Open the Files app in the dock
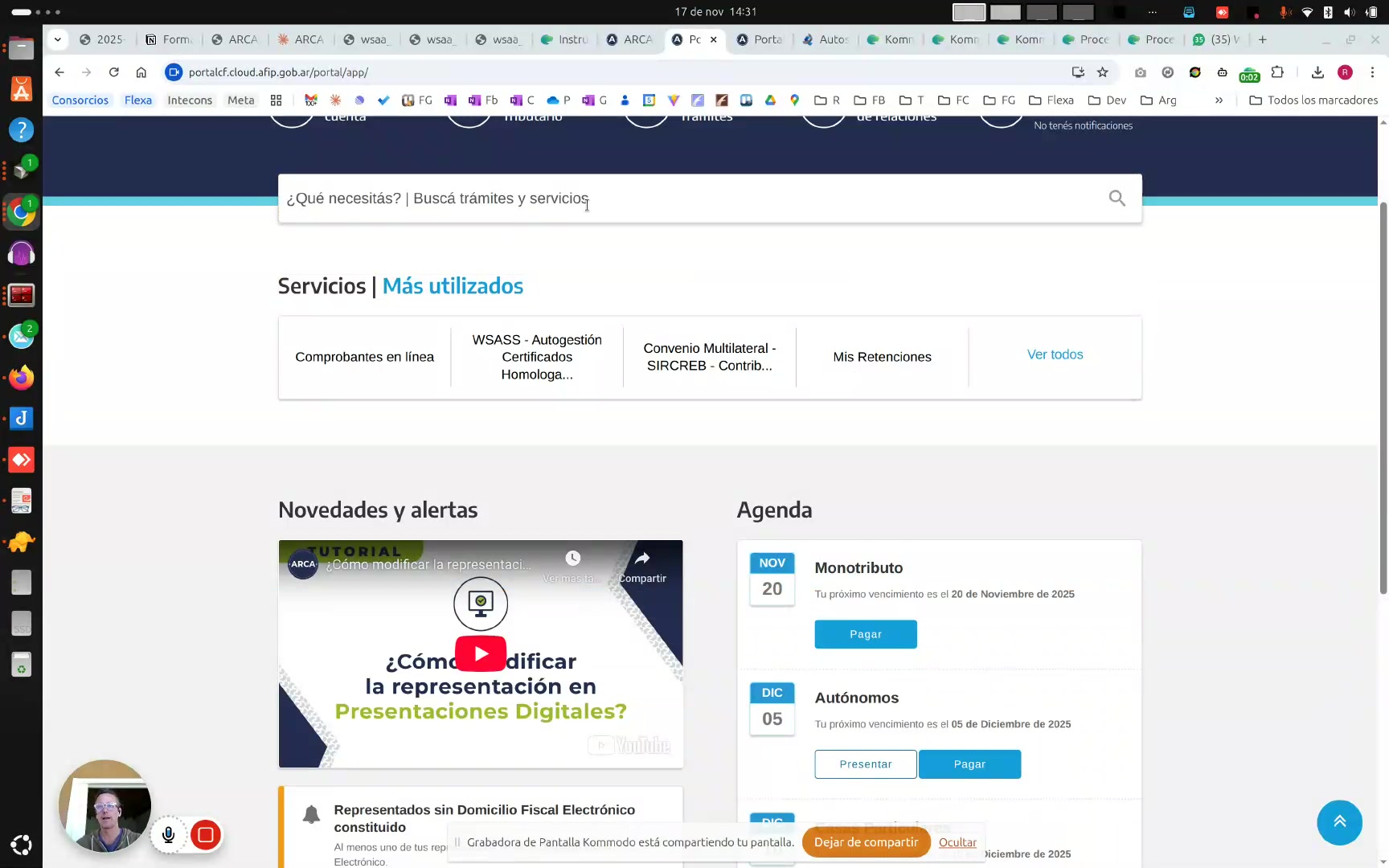The width and height of the screenshot is (1389, 868). [x=22, y=48]
